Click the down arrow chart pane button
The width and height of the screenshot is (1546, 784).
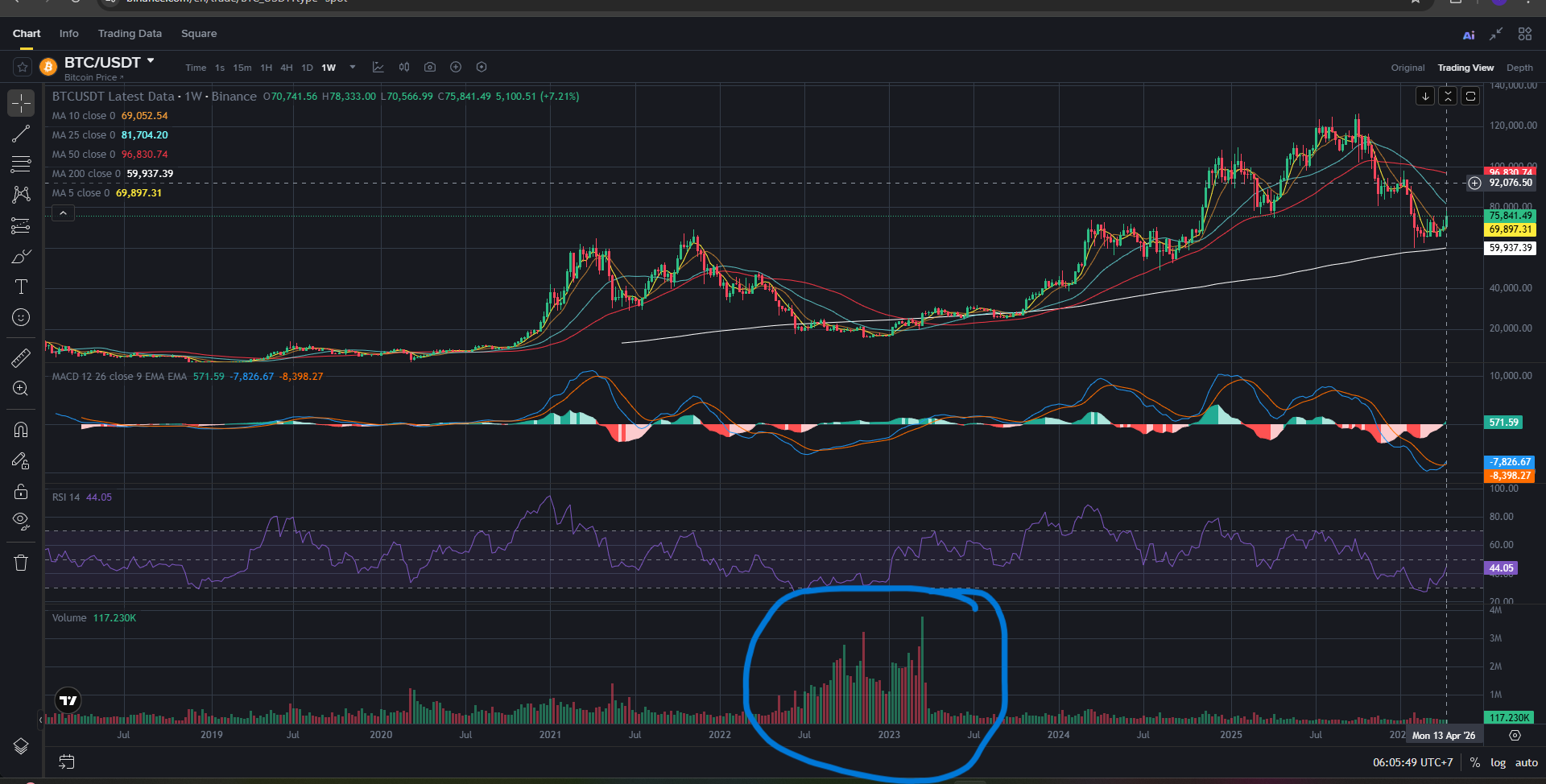[x=1425, y=97]
